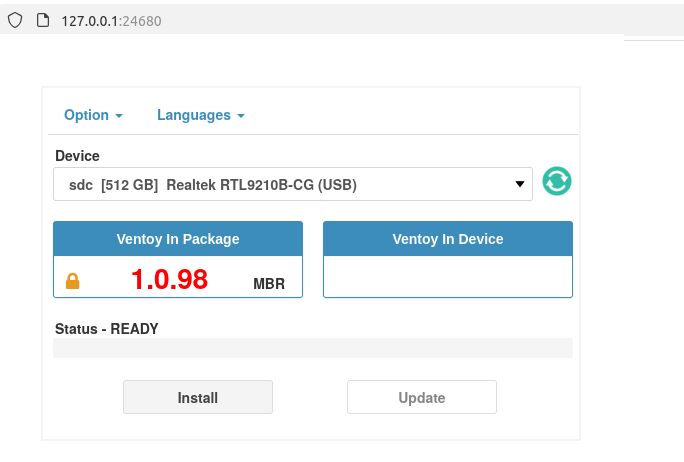Click the green refresh device list icon
This screenshot has height=462, width=684.
(557, 182)
